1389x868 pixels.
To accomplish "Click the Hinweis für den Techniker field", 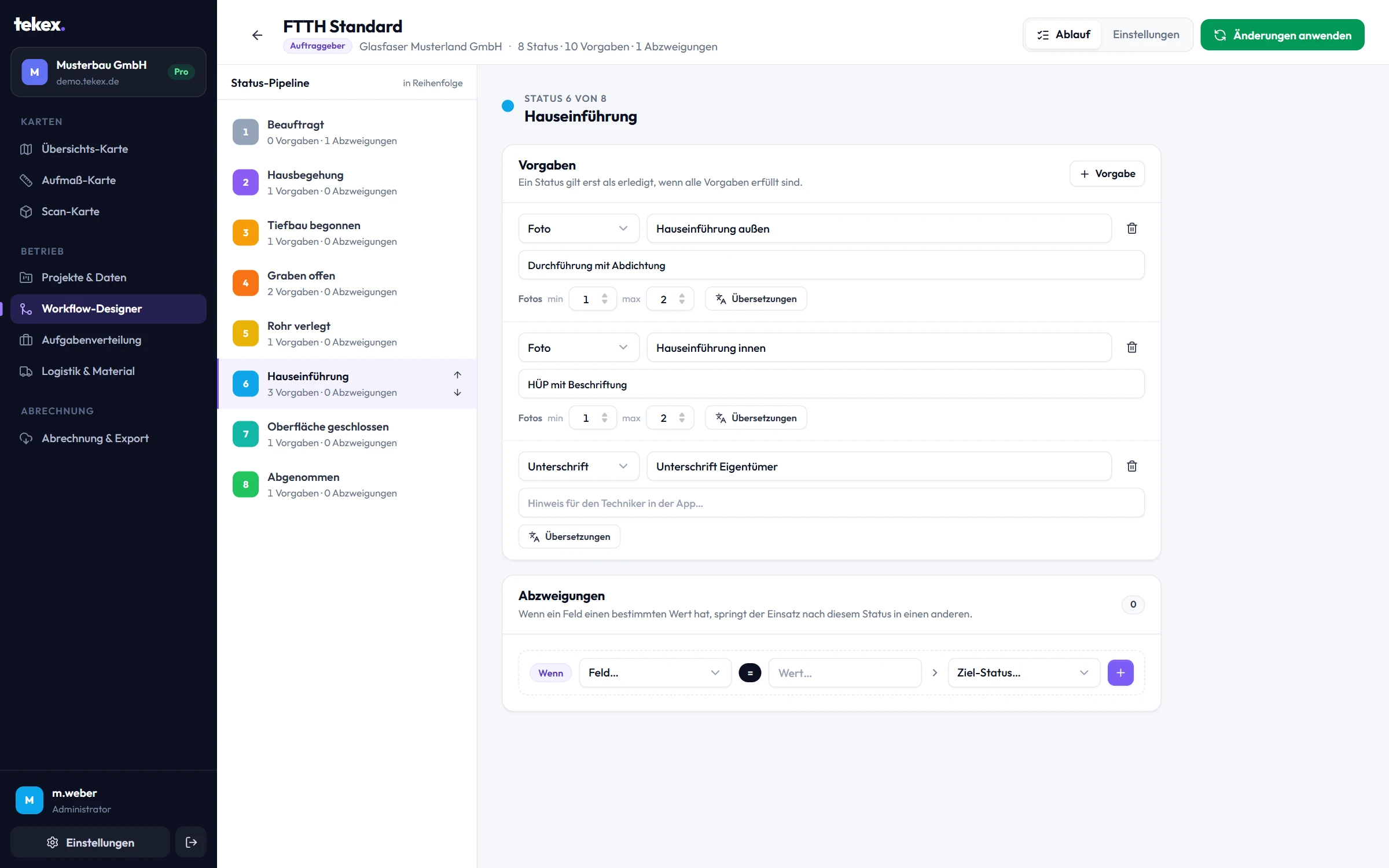I will point(831,503).
